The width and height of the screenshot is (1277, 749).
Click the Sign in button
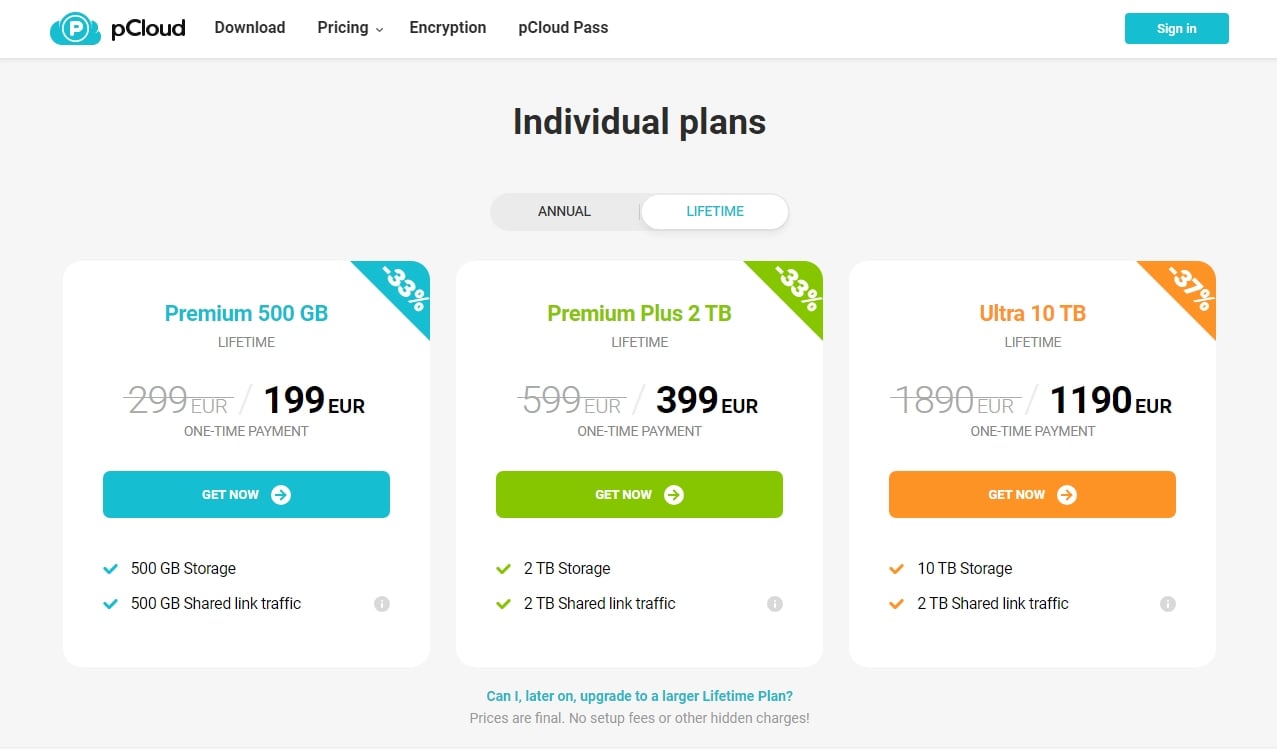pyautogui.click(x=1177, y=29)
